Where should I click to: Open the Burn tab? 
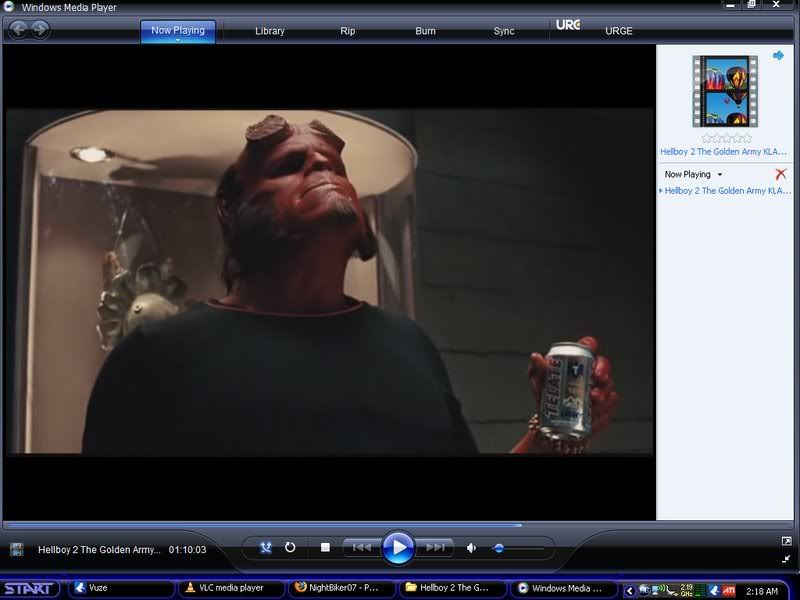pyautogui.click(x=425, y=31)
